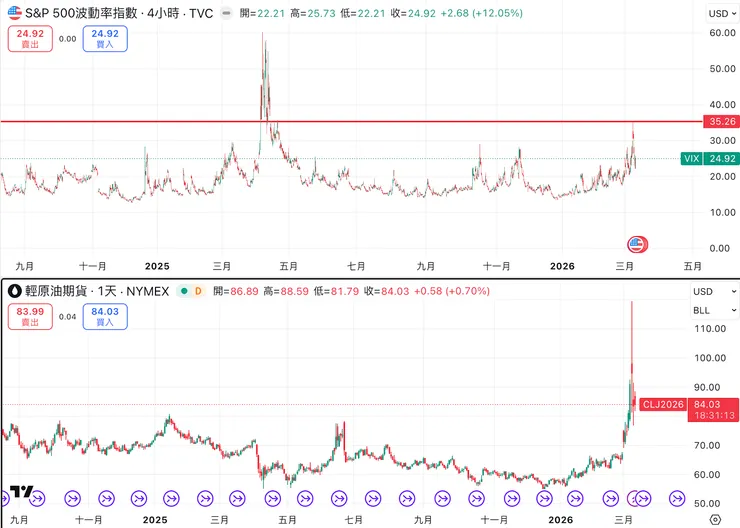Click the 20.00 price scale label
740x528 pixels.
point(722,176)
